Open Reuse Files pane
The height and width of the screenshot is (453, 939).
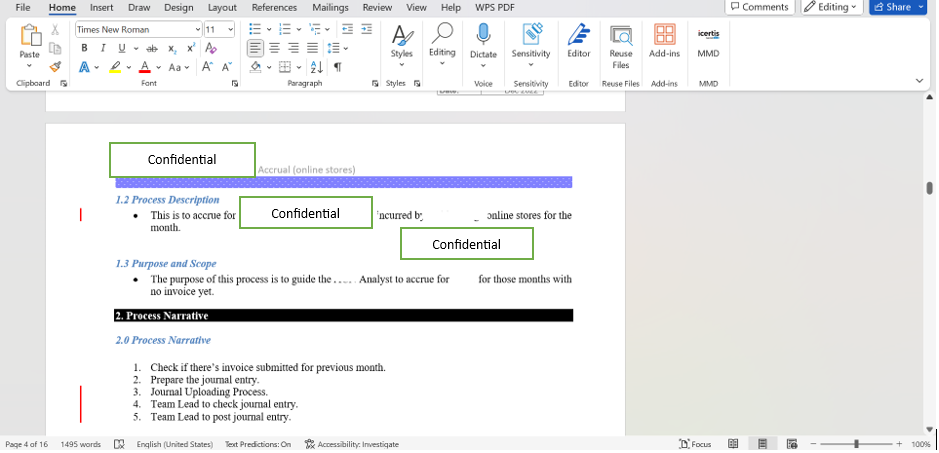[620, 47]
